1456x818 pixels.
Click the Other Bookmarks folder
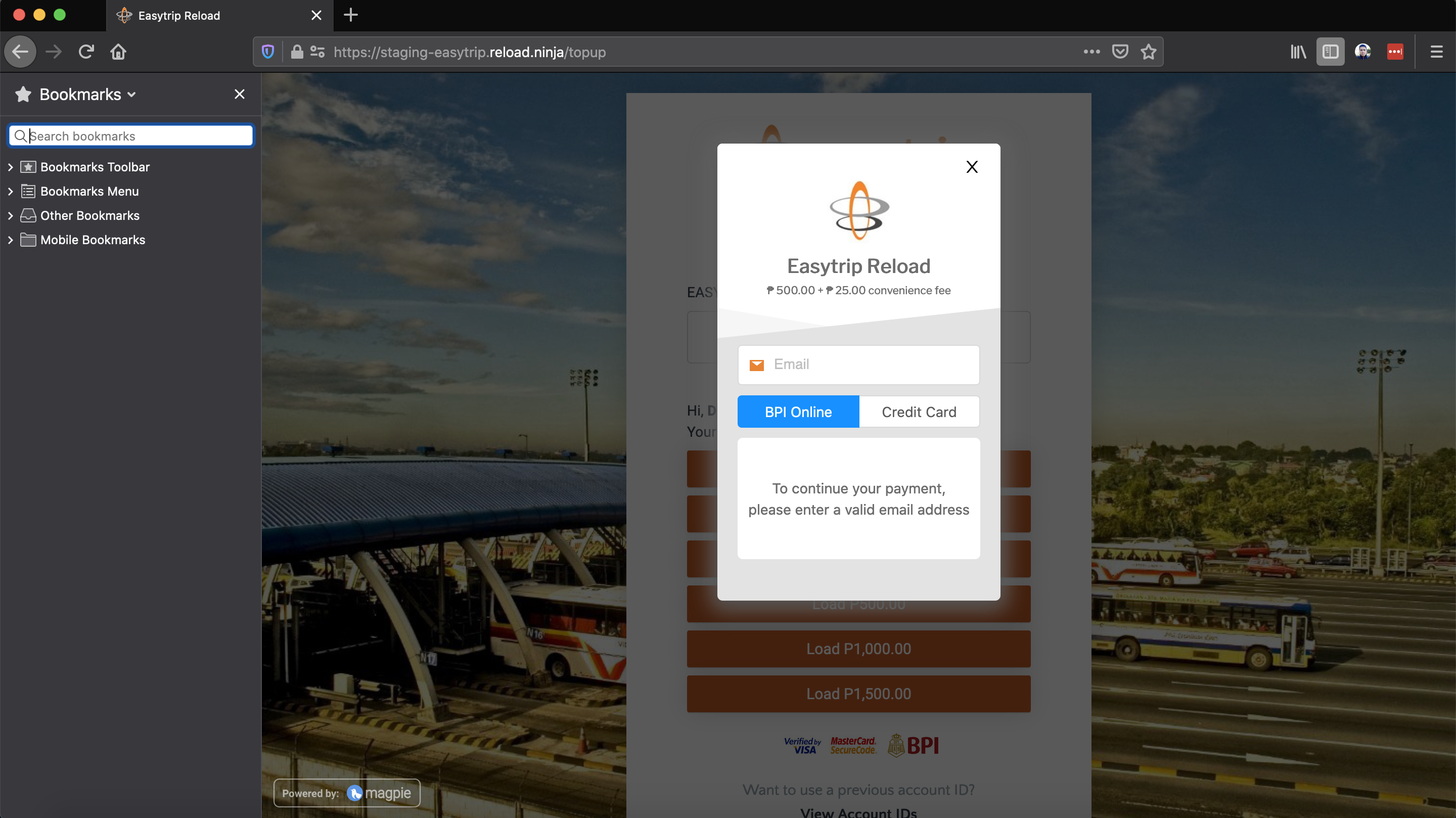tap(89, 215)
